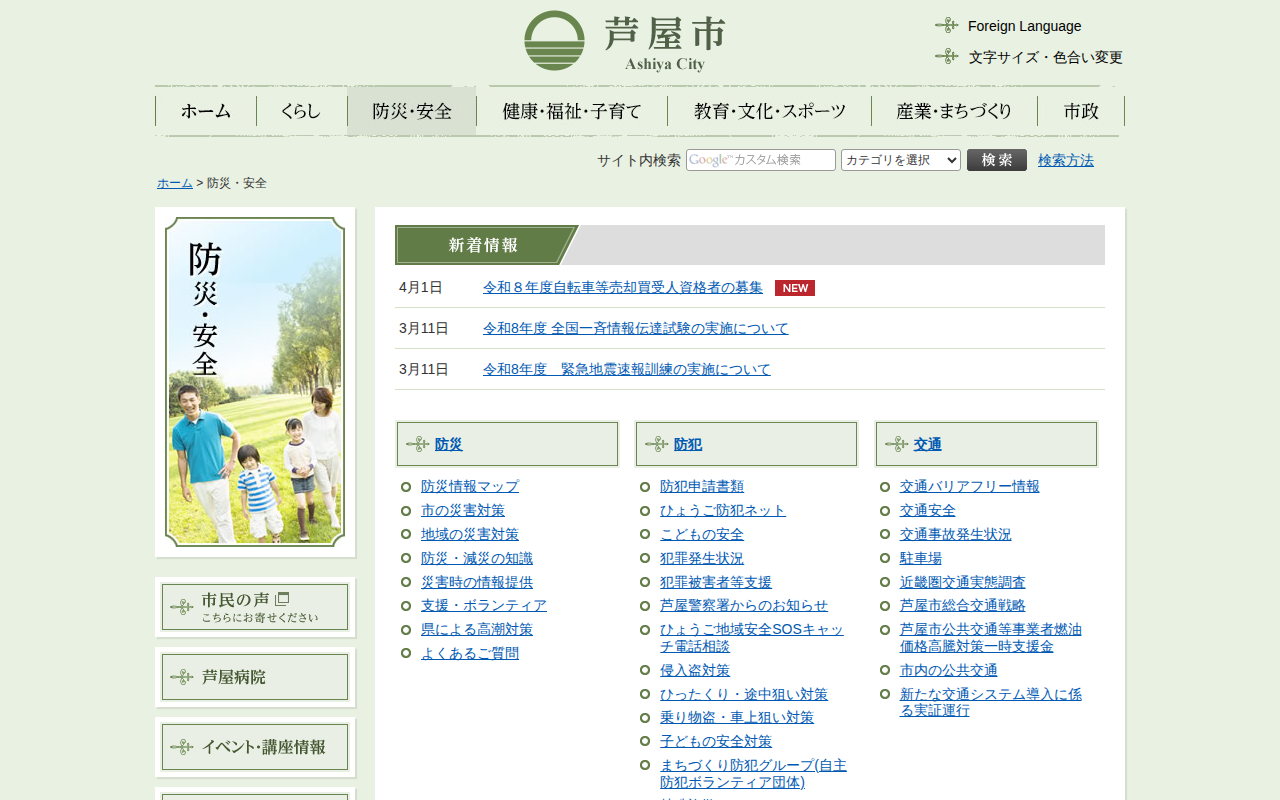
Task: Open the 交通 category heading
Action: 928,444
